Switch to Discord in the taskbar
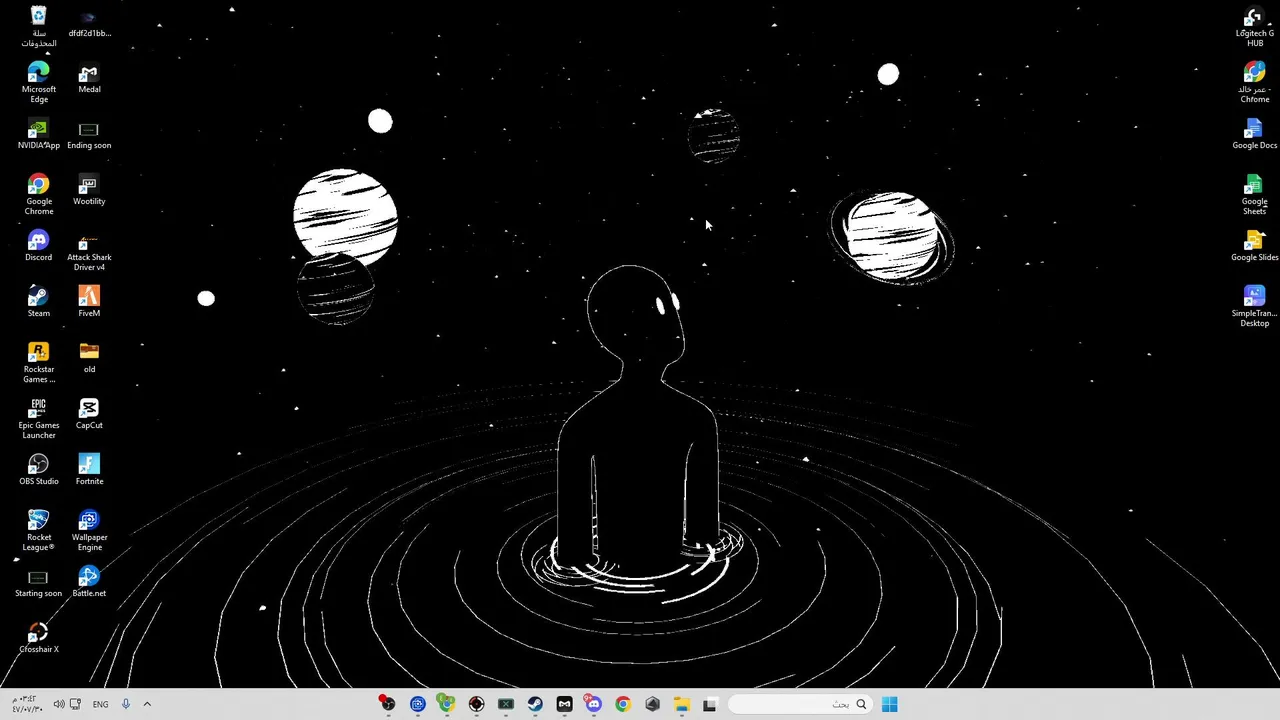Viewport: 1280px width, 720px height. [594, 704]
